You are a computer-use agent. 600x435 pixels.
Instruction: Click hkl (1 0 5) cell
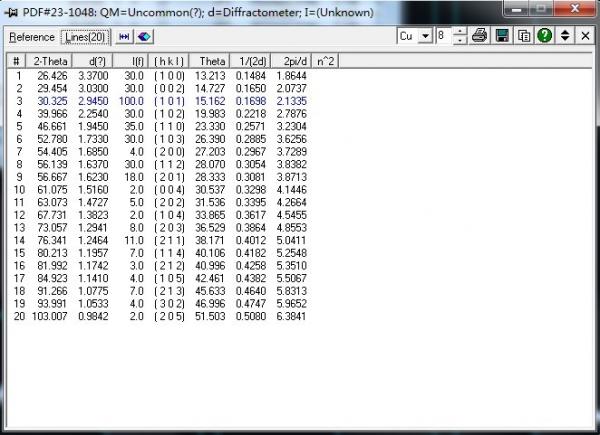pos(169,278)
